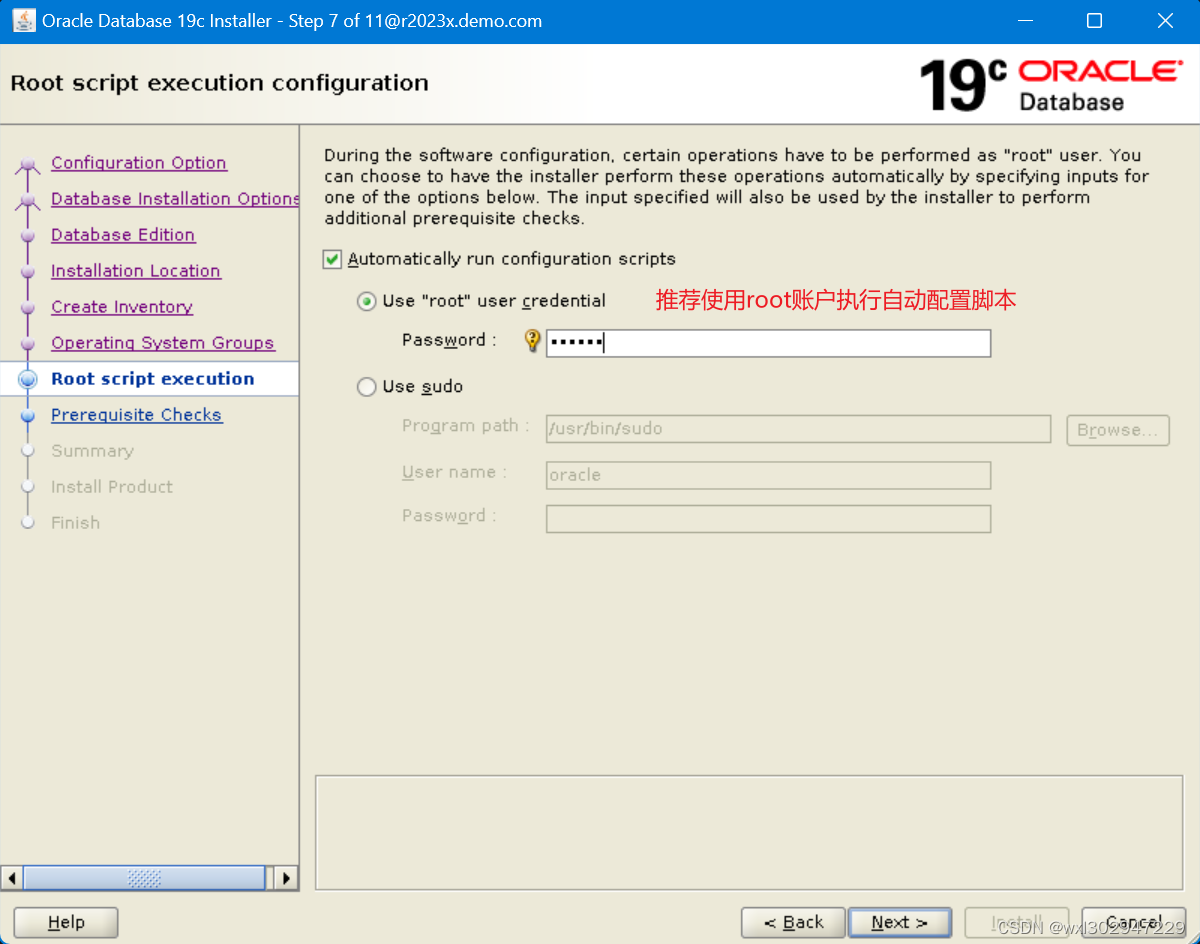Click the Install button

pyautogui.click(x=1017, y=922)
